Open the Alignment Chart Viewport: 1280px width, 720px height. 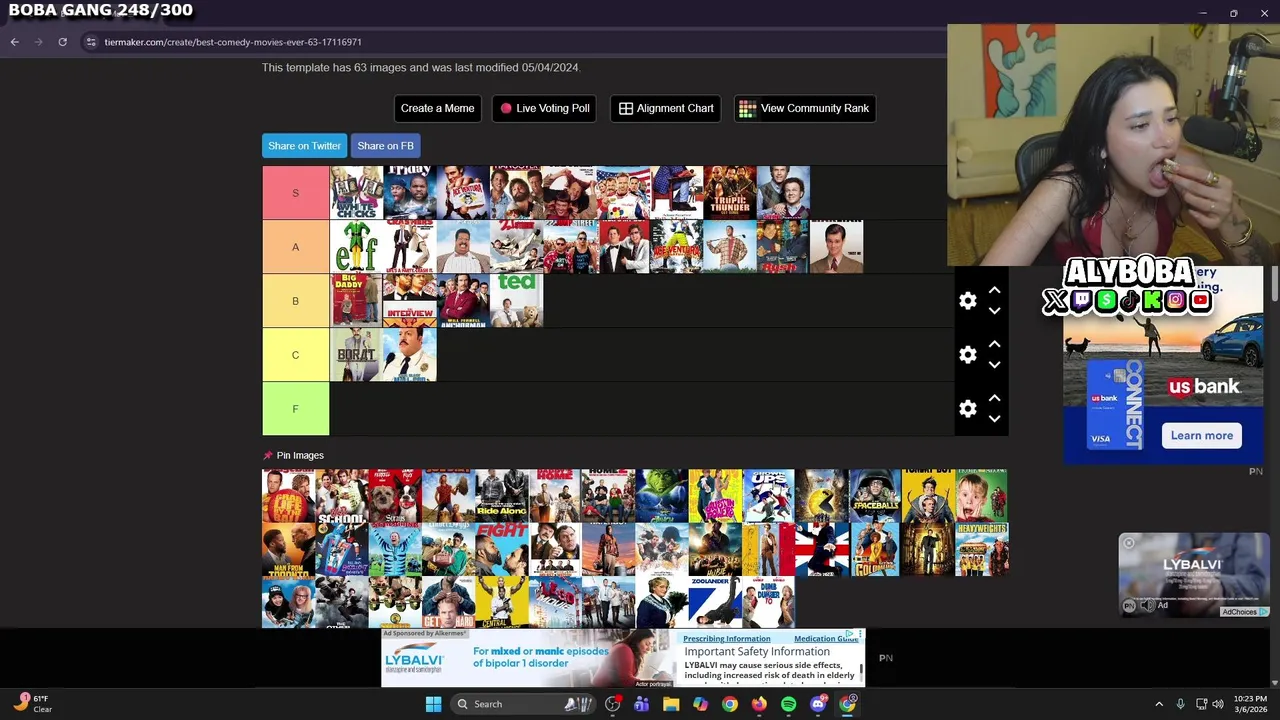[x=666, y=108]
